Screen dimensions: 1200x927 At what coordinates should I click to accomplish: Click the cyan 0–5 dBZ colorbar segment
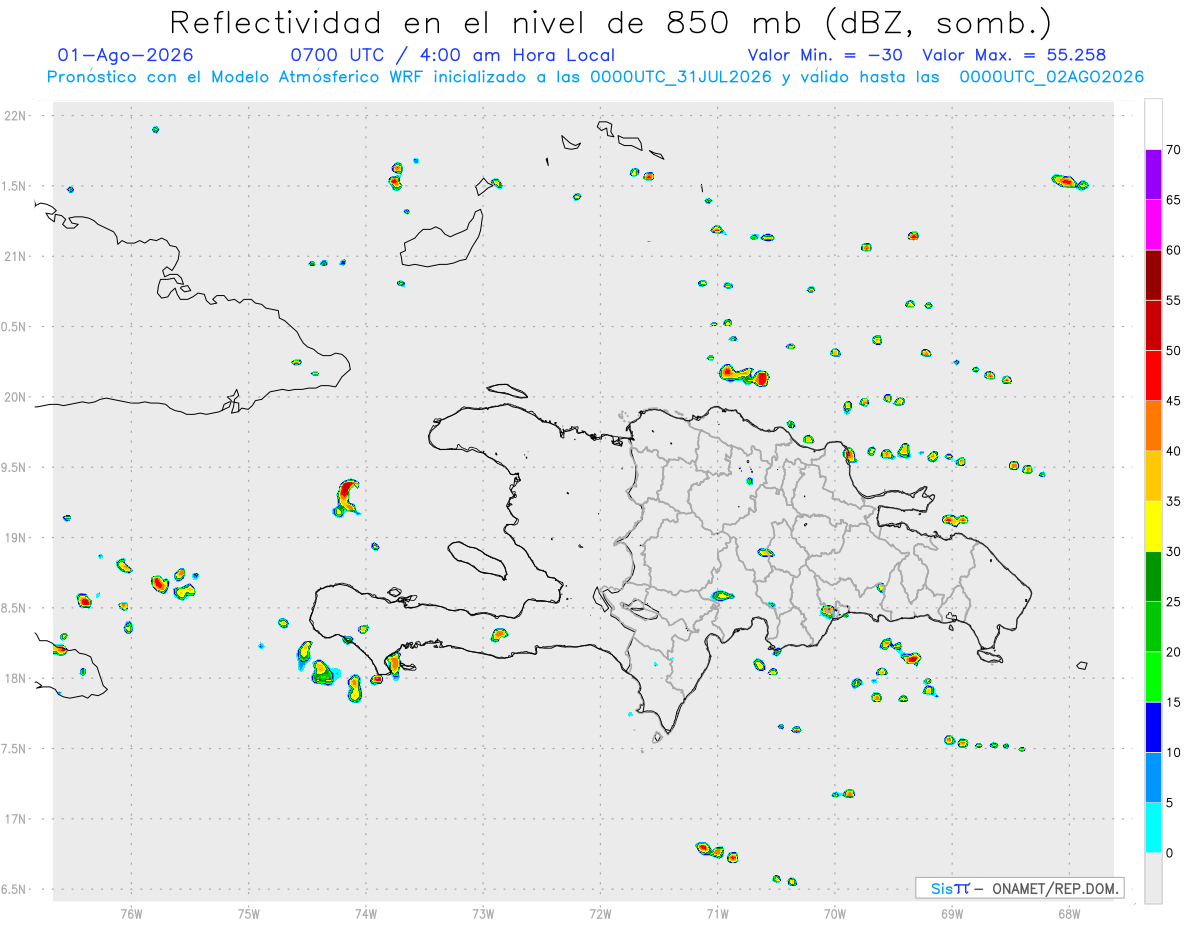[1153, 828]
